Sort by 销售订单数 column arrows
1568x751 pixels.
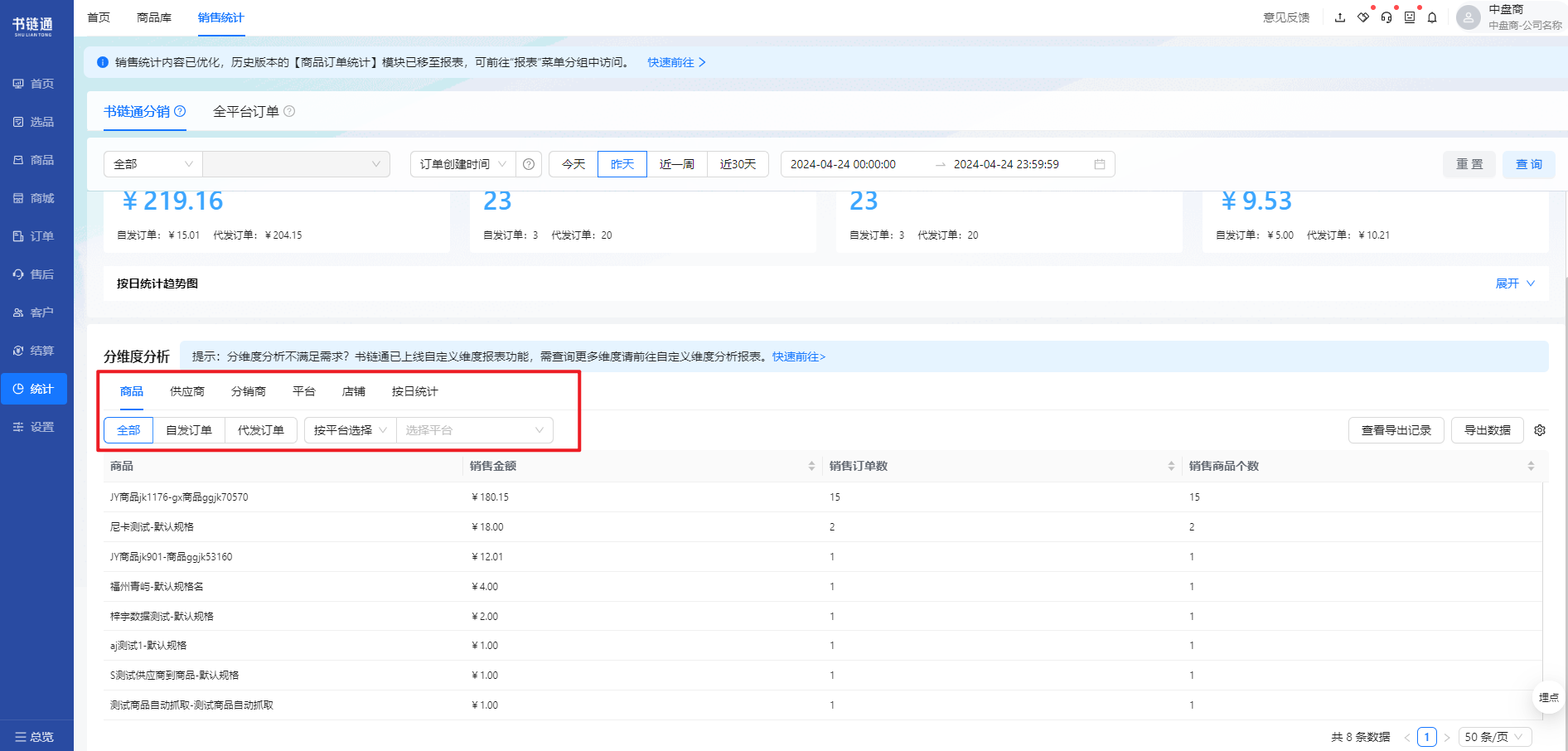(x=1171, y=466)
